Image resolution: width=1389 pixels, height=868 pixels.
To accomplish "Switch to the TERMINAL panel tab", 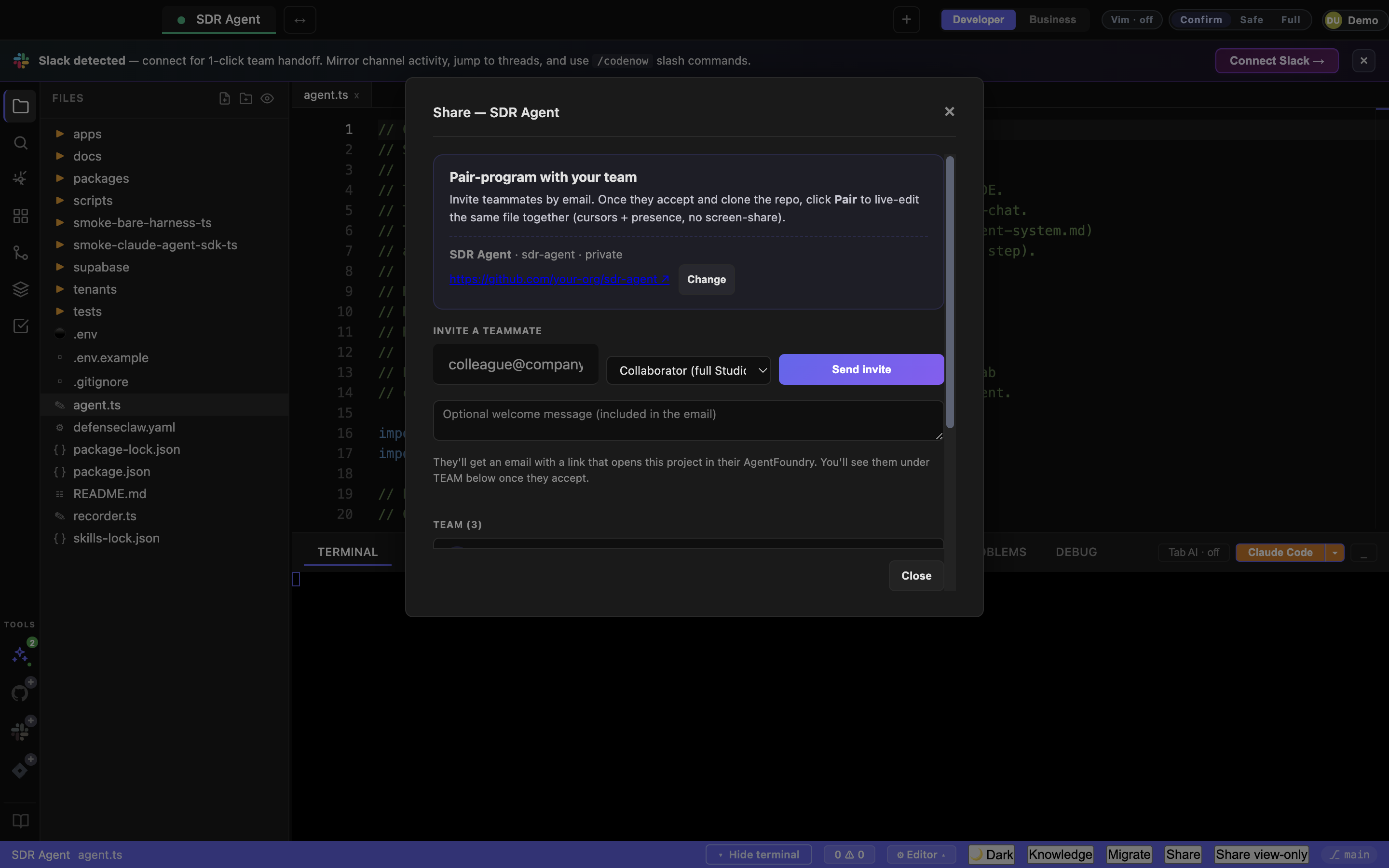I will pyautogui.click(x=347, y=552).
